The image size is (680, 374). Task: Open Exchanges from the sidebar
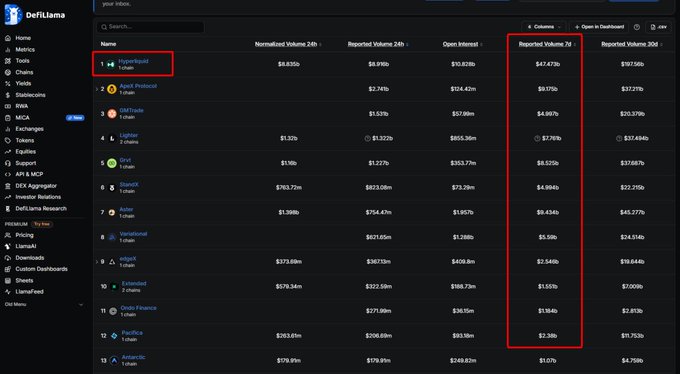click(29, 129)
